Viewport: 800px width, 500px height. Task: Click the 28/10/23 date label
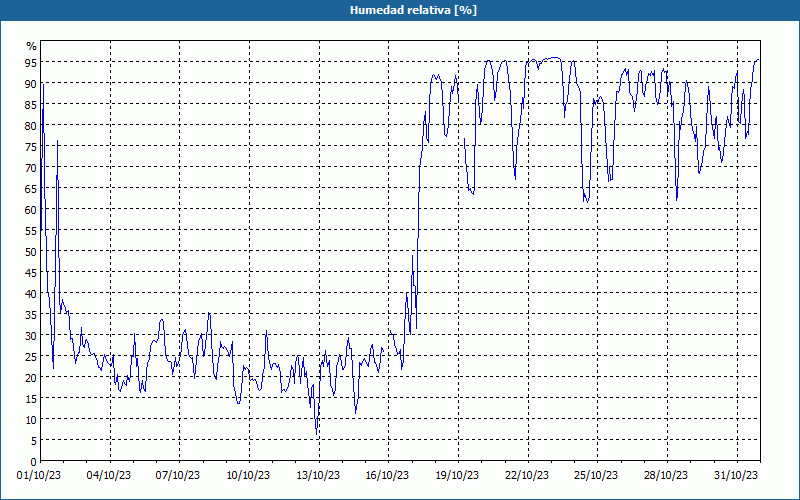(666, 475)
